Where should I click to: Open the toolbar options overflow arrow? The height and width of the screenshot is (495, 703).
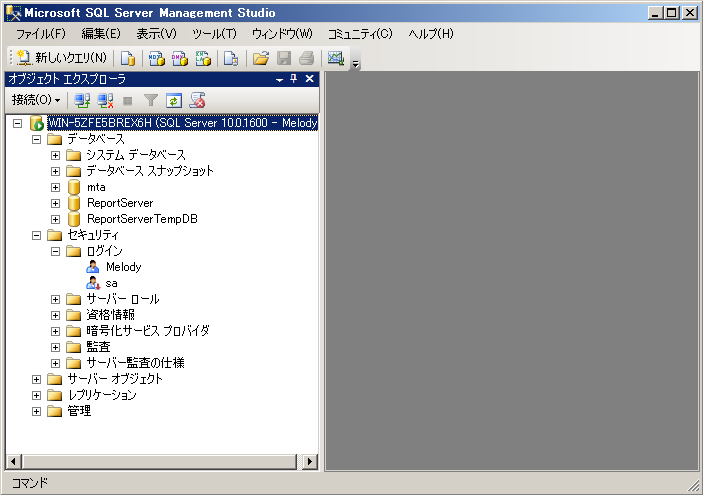356,64
